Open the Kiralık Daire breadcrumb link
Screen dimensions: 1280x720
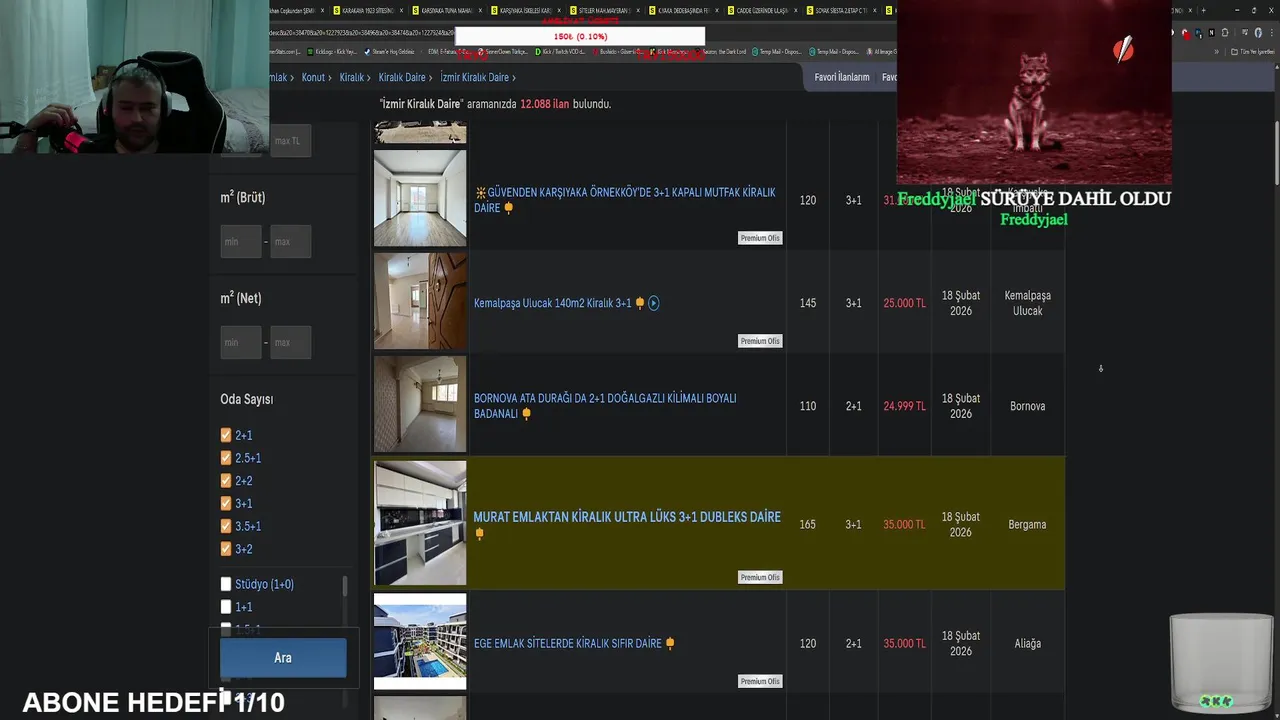pyautogui.click(x=402, y=77)
